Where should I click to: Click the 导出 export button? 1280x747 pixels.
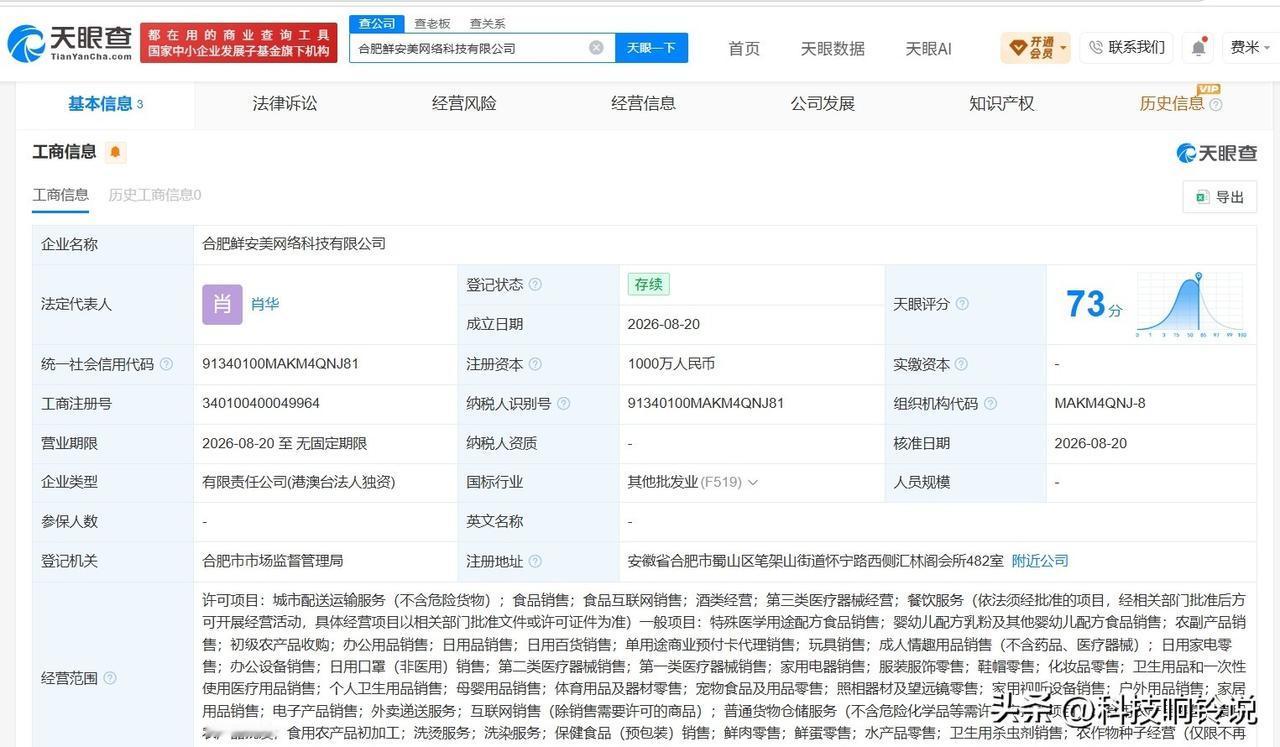[x=1219, y=198]
